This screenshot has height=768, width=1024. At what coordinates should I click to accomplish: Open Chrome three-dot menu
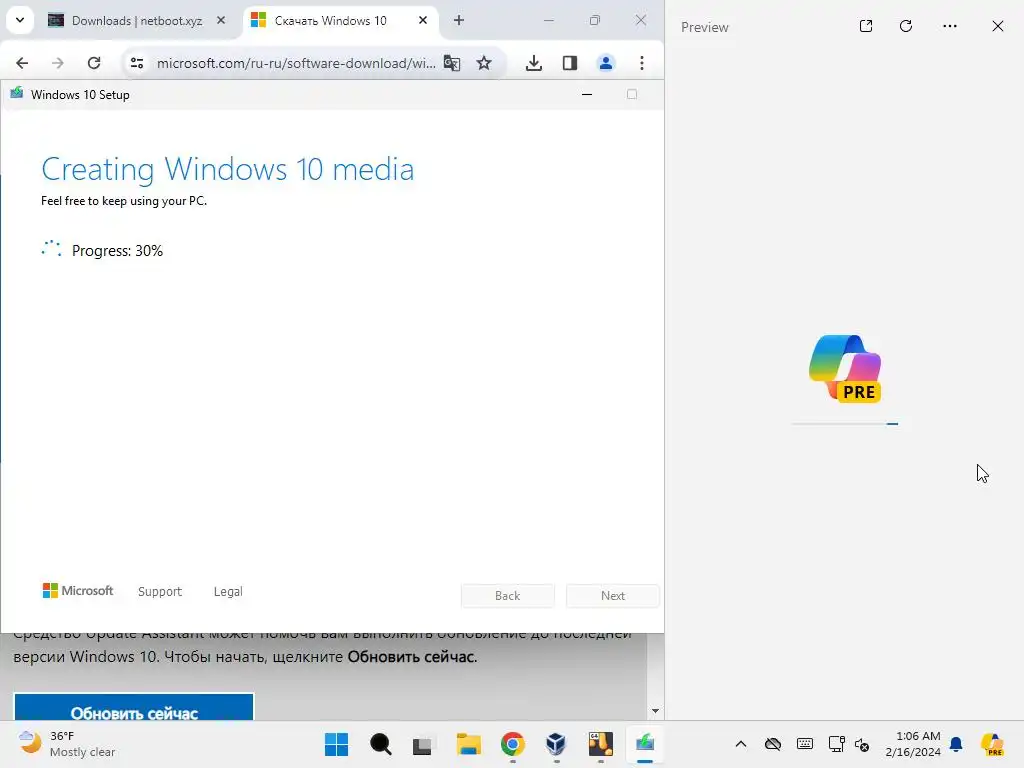642,63
